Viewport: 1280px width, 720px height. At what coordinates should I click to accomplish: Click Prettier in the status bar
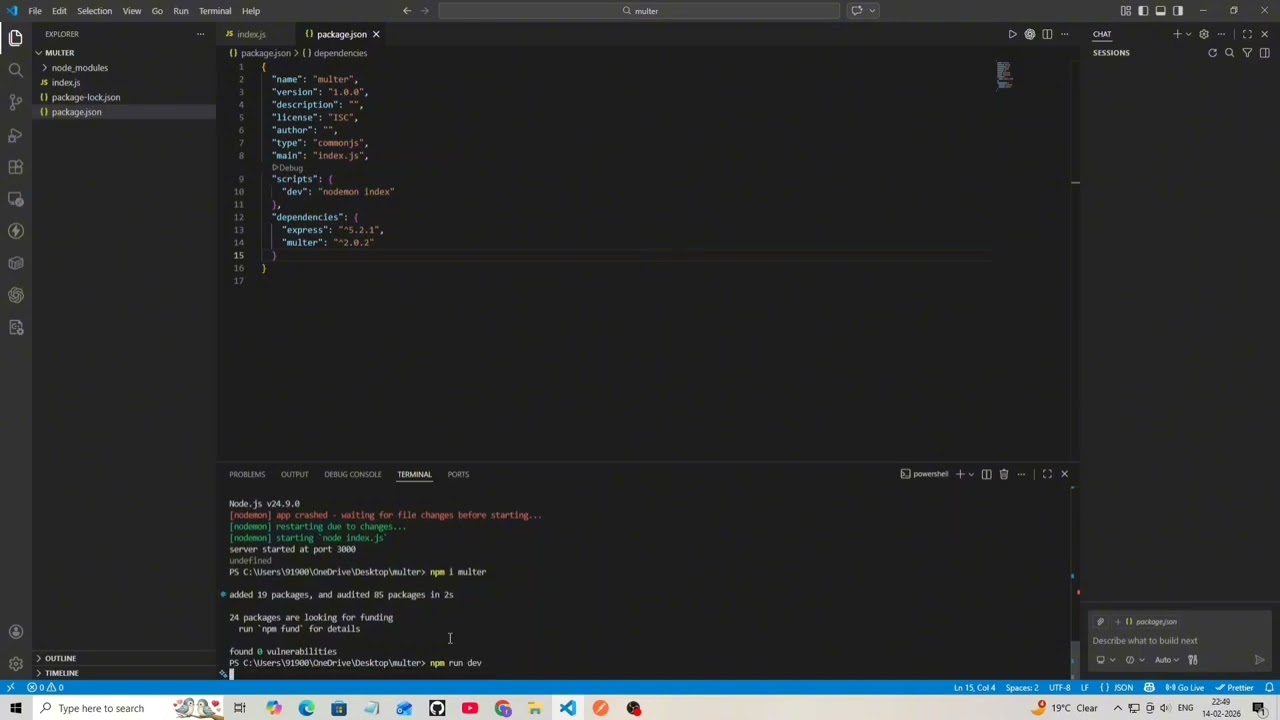[1235, 688]
